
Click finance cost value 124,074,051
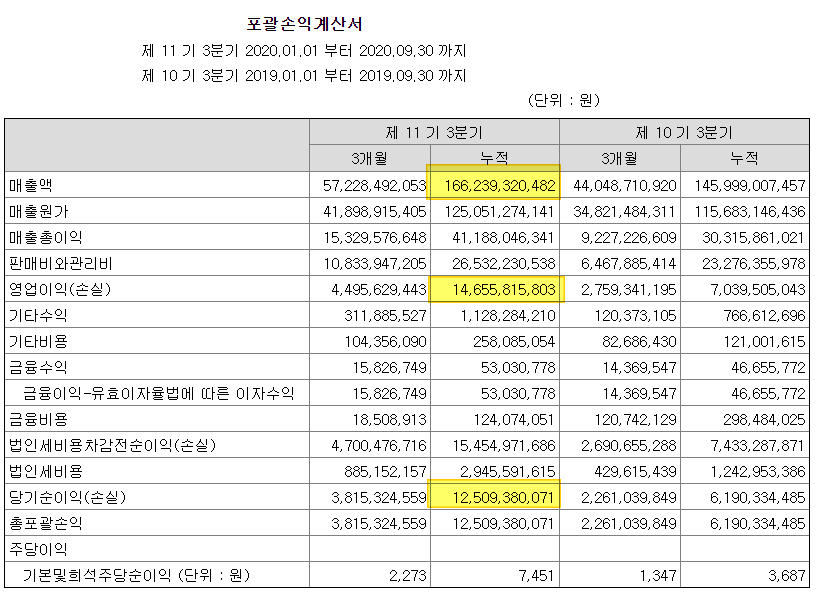tap(514, 419)
